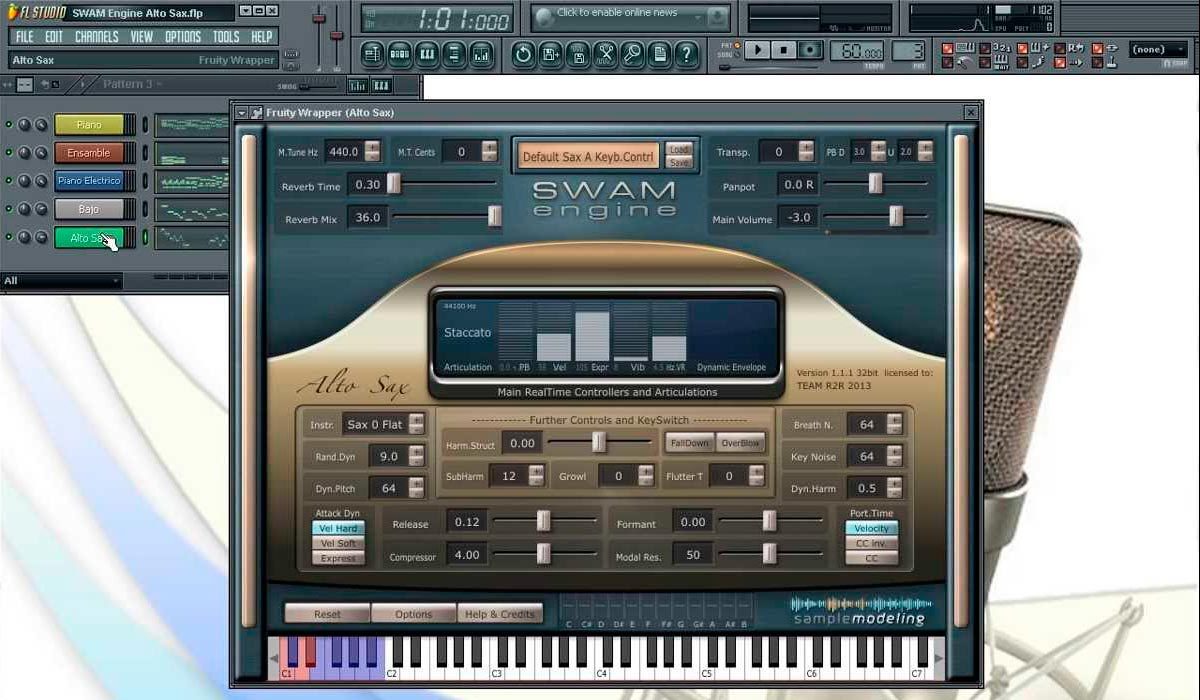Select Express attack dynamics option

(338, 558)
